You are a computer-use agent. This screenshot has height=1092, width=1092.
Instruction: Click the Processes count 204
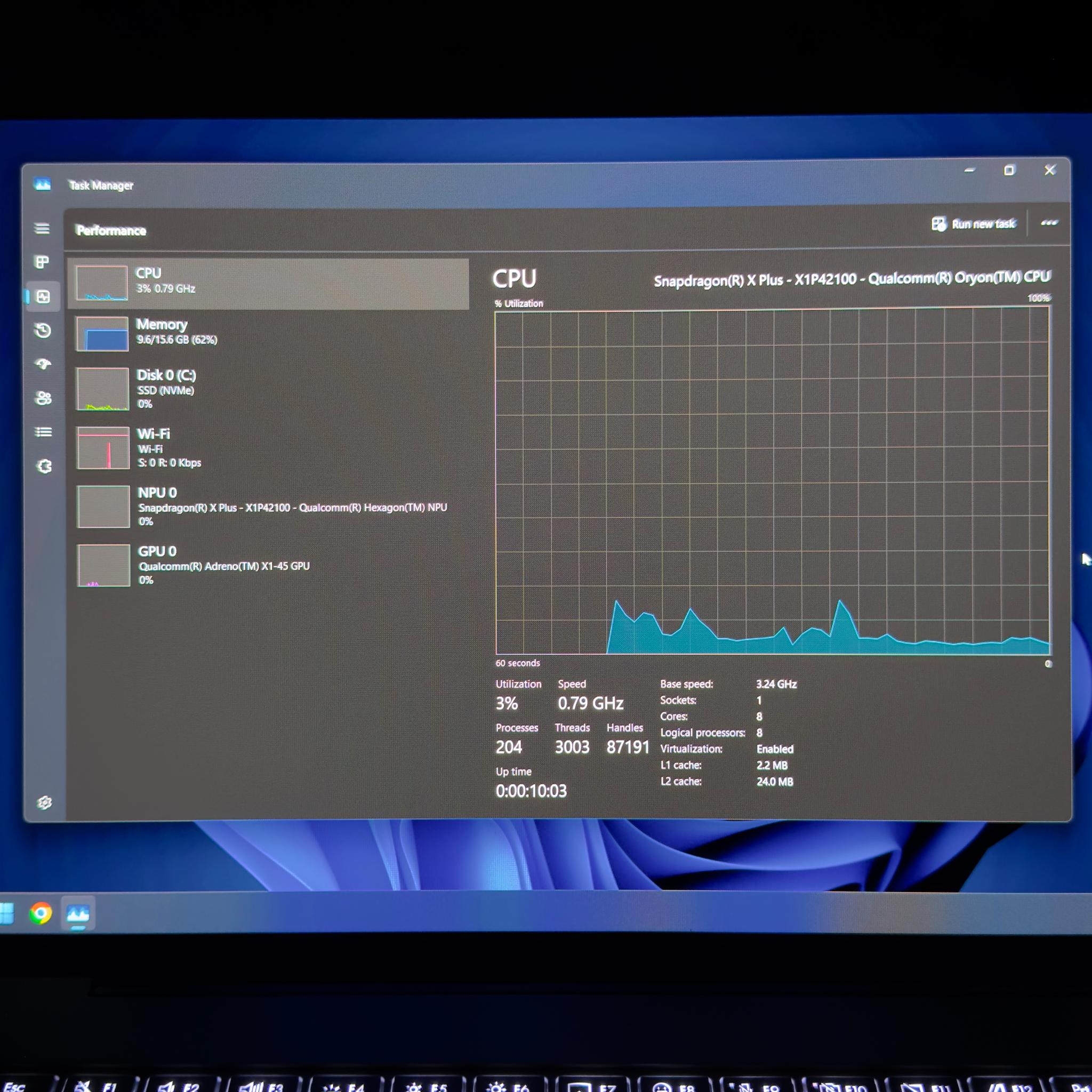click(509, 747)
